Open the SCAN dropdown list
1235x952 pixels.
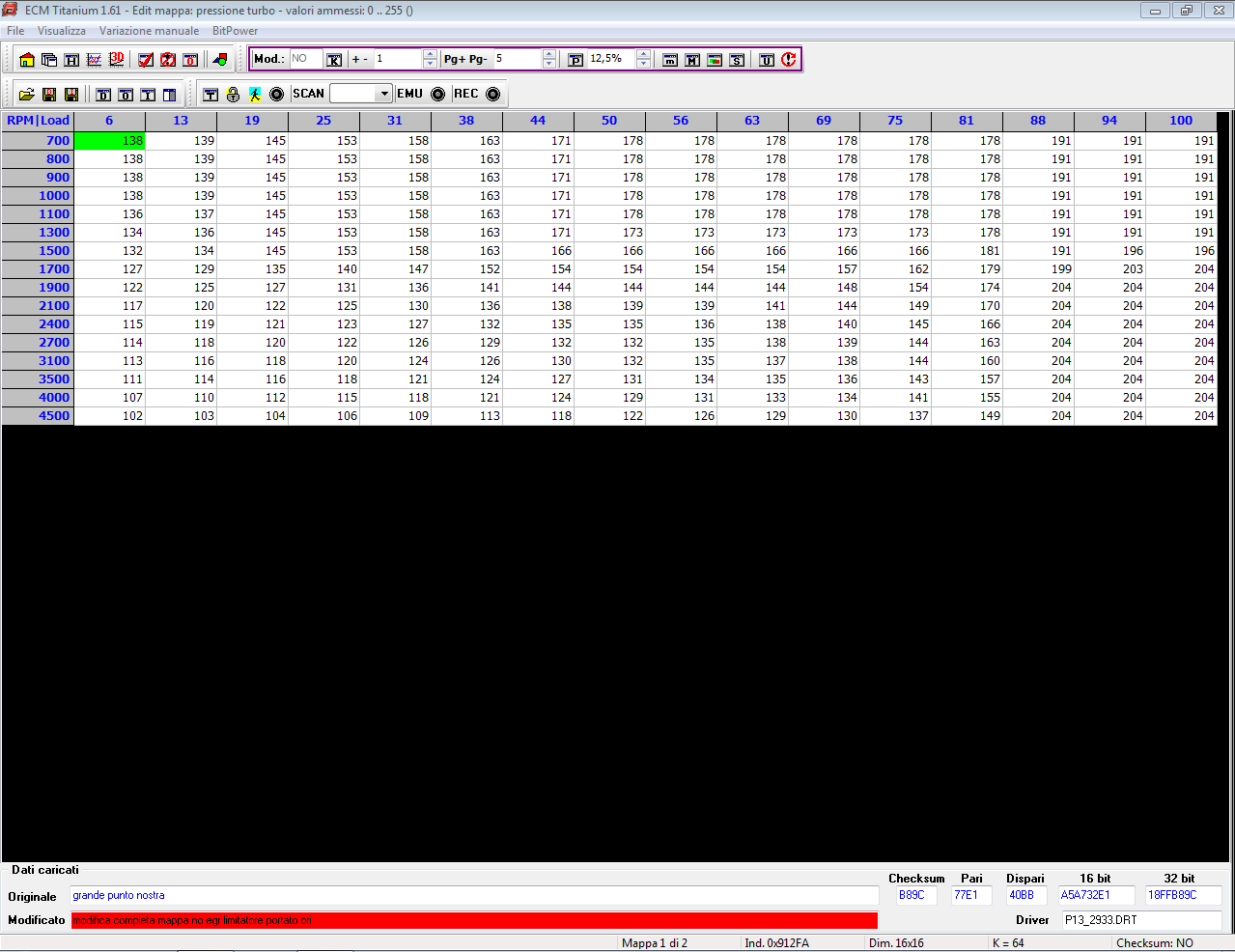click(384, 94)
